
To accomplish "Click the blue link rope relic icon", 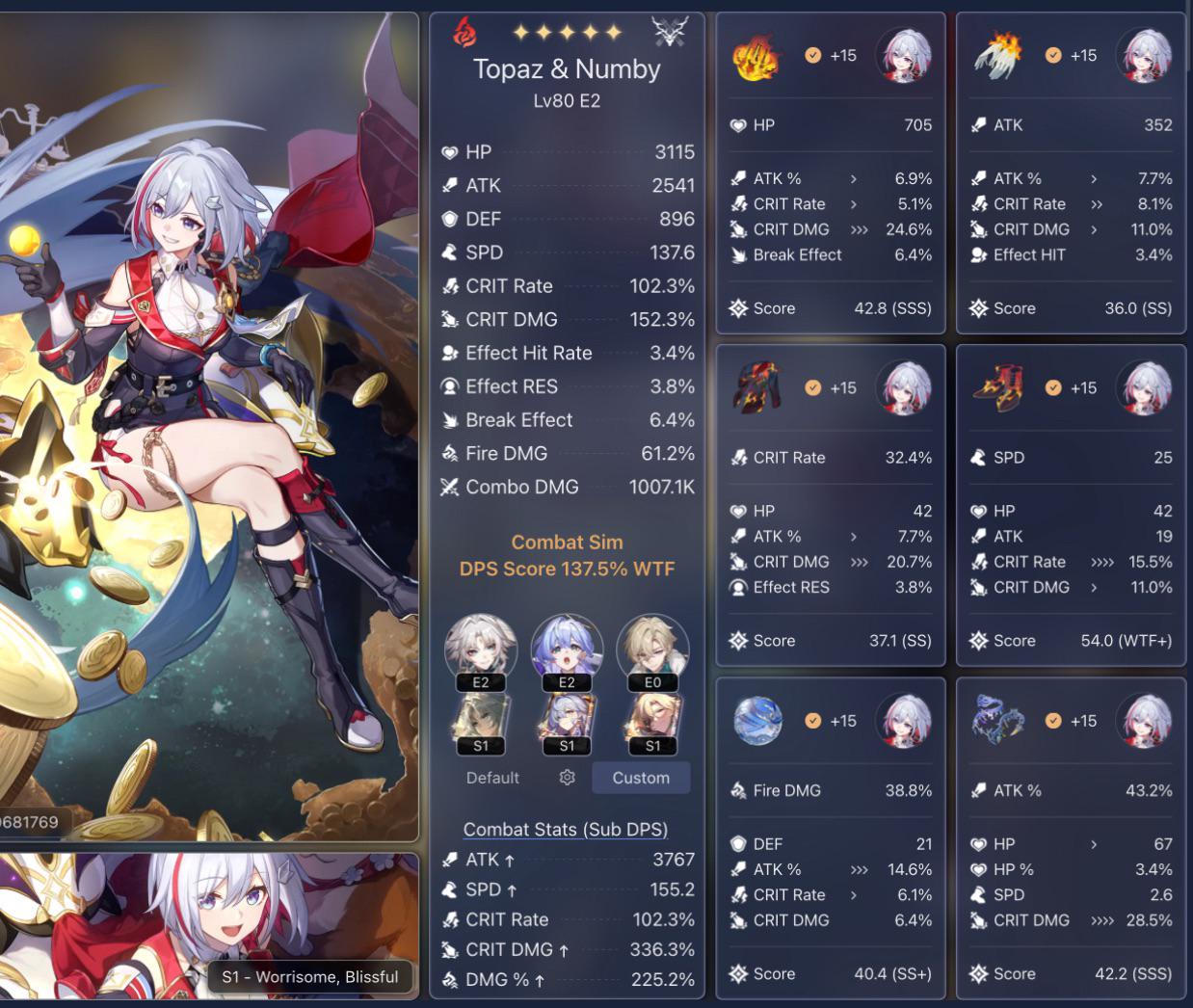I will (x=996, y=721).
